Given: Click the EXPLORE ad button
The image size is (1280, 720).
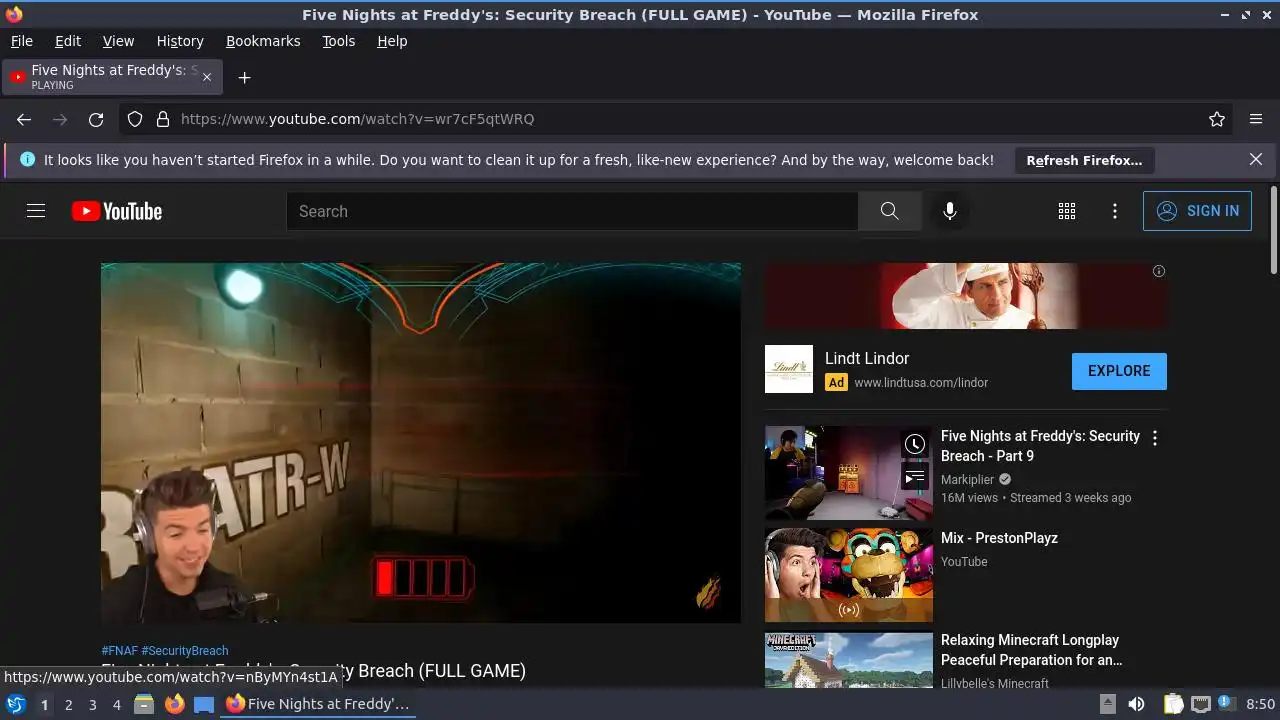Looking at the screenshot, I should (1119, 371).
